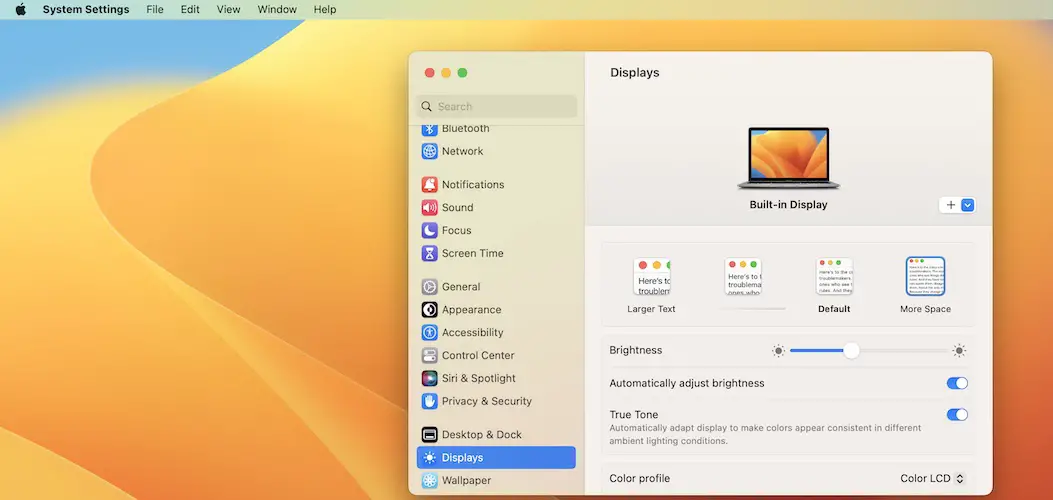The height and width of the screenshot is (500, 1053).
Task: Click the Siri & Spotlight icon
Action: pyautogui.click(x=429, y=378)
